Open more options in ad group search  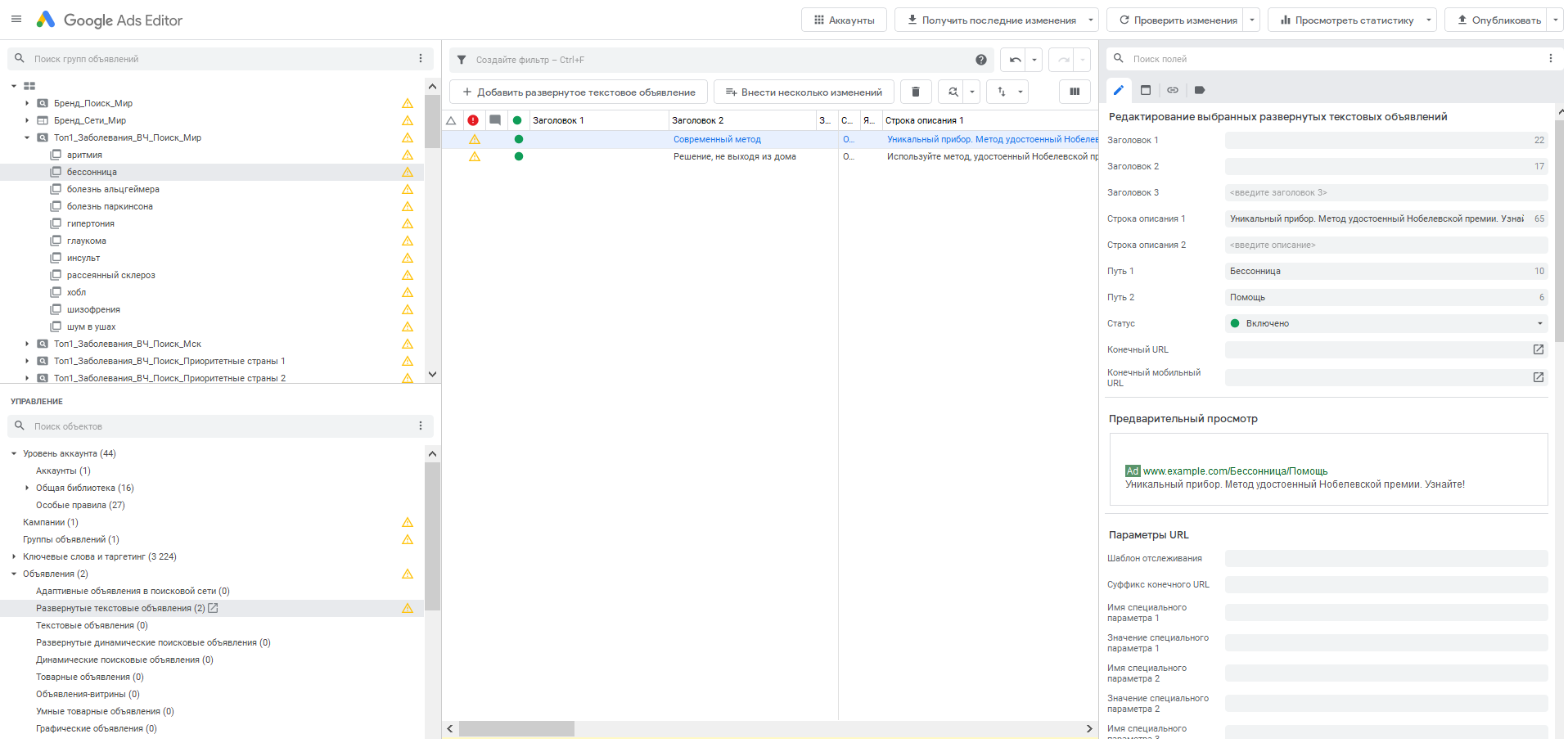pos(421,59)
